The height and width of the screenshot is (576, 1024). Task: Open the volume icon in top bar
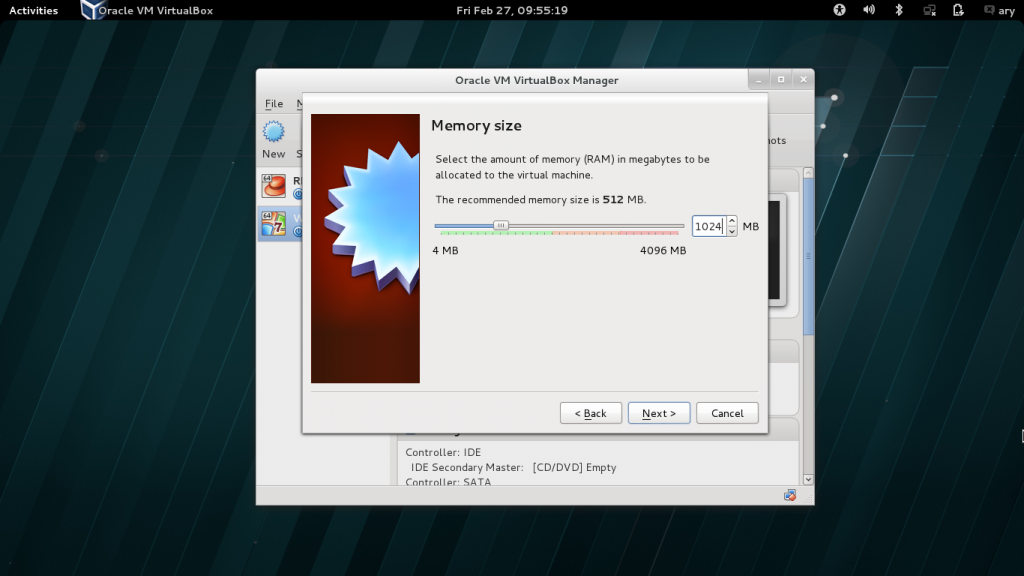coord(869,10)
